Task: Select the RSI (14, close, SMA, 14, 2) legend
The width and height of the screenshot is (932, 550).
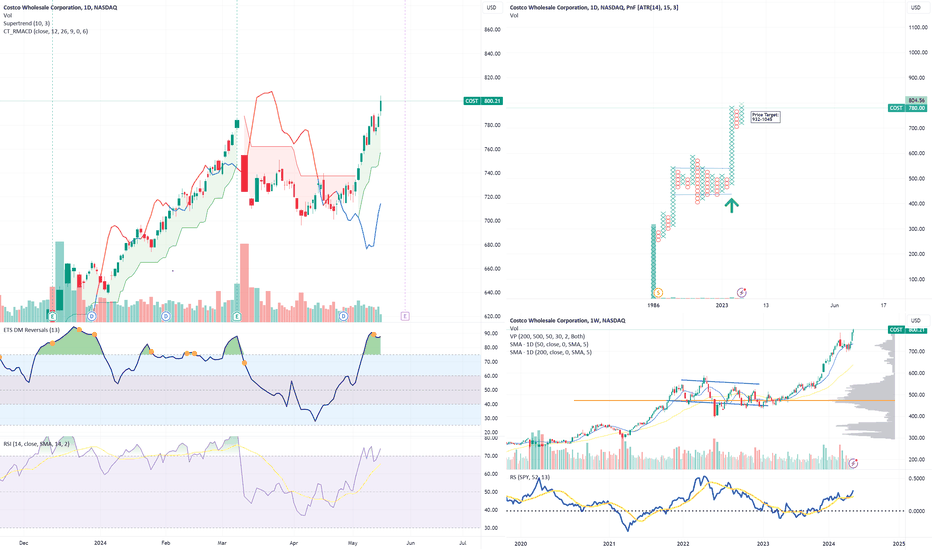Action: 36,444
